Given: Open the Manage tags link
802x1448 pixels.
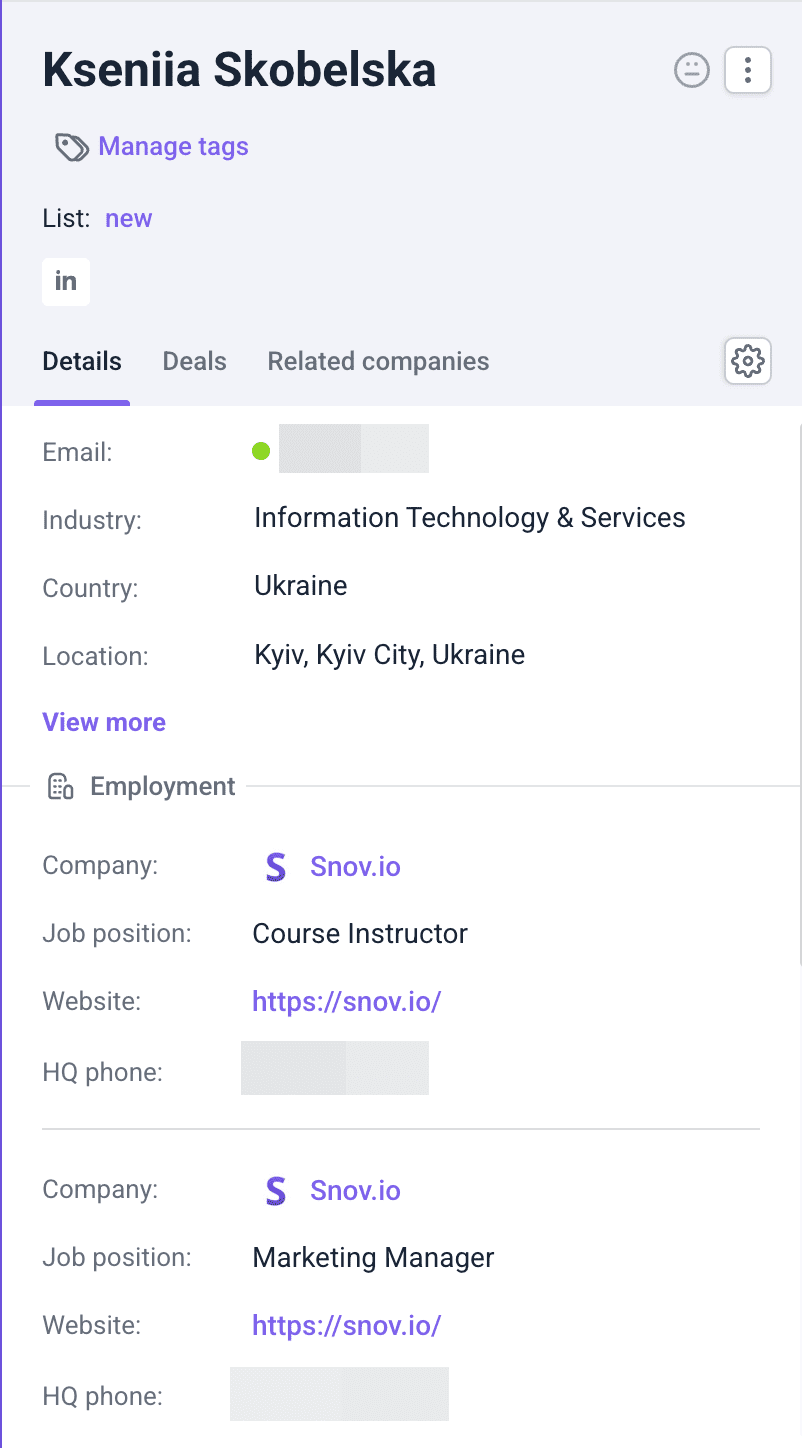Looking at the screenshot, I should [173, 147].
